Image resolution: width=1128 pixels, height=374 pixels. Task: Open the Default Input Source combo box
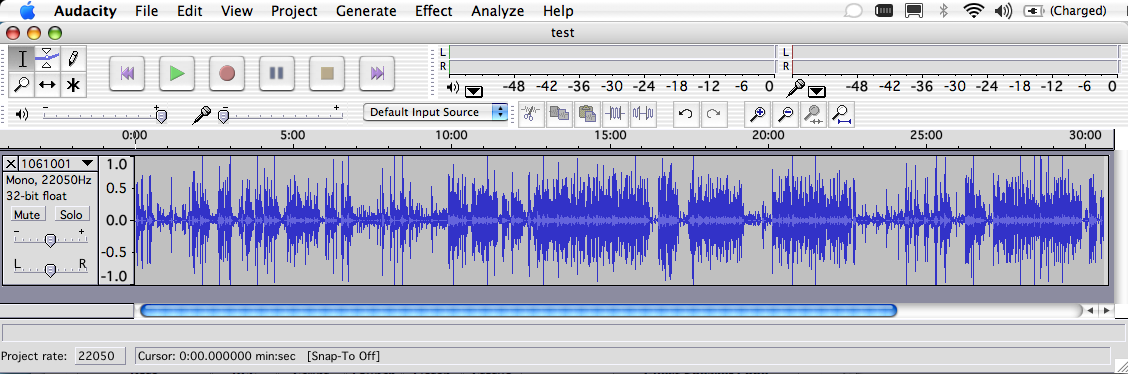[435, 112]
